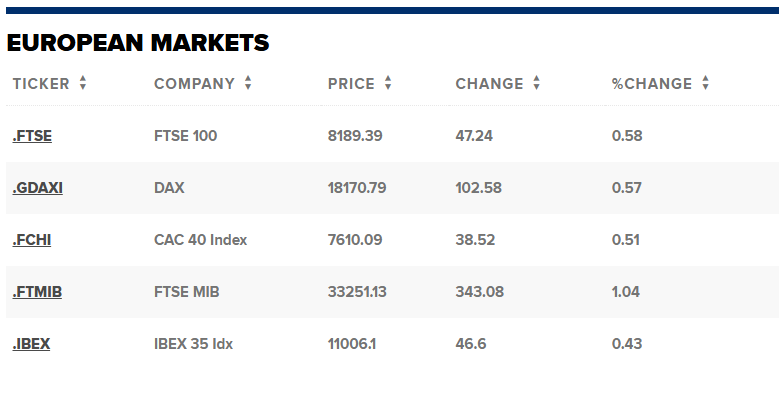Click the %CHANGE column sort arrows icon
This screenshot has width=784, height=396.
point(706,83)
